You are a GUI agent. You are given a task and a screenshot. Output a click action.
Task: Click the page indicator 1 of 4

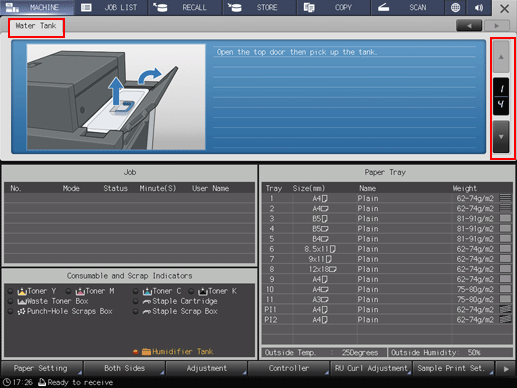tap(501, 97)
